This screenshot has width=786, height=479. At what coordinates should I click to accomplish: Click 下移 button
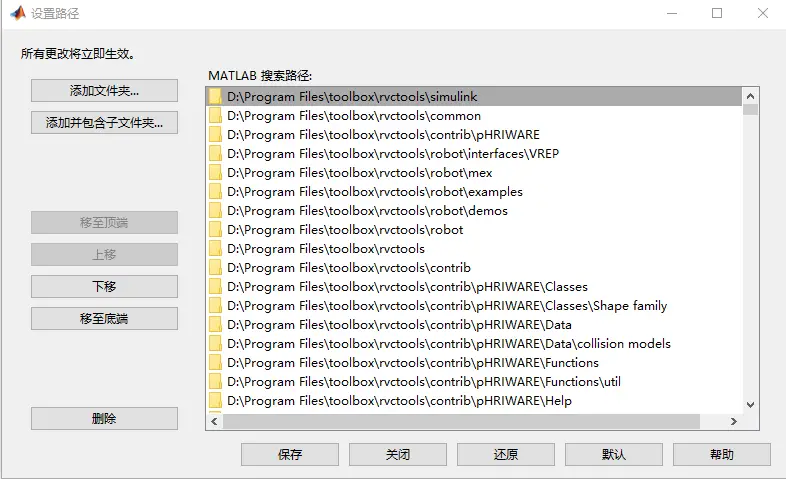click(x=104, y=287)
